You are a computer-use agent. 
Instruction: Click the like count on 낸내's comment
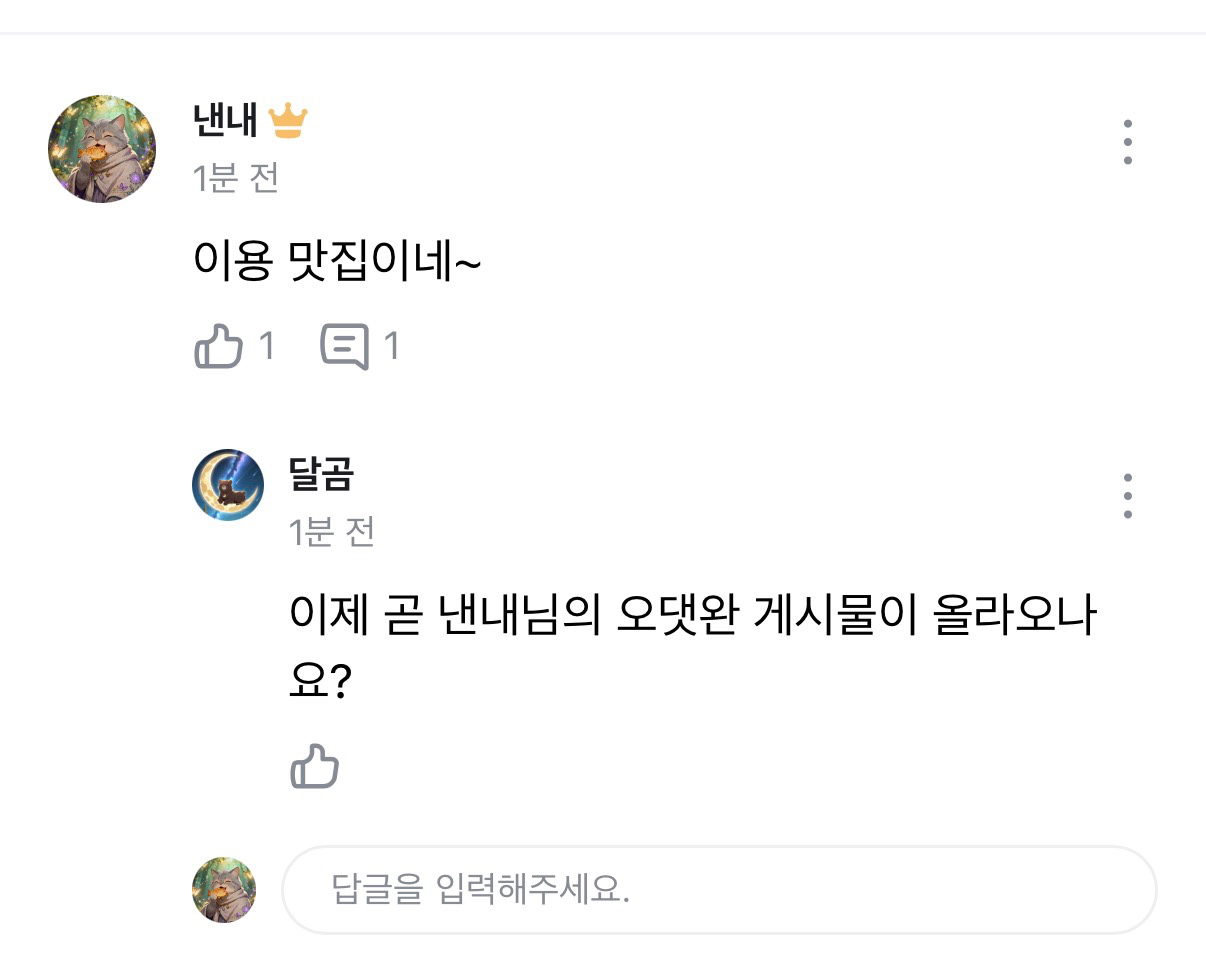click(x=265, y=346)
